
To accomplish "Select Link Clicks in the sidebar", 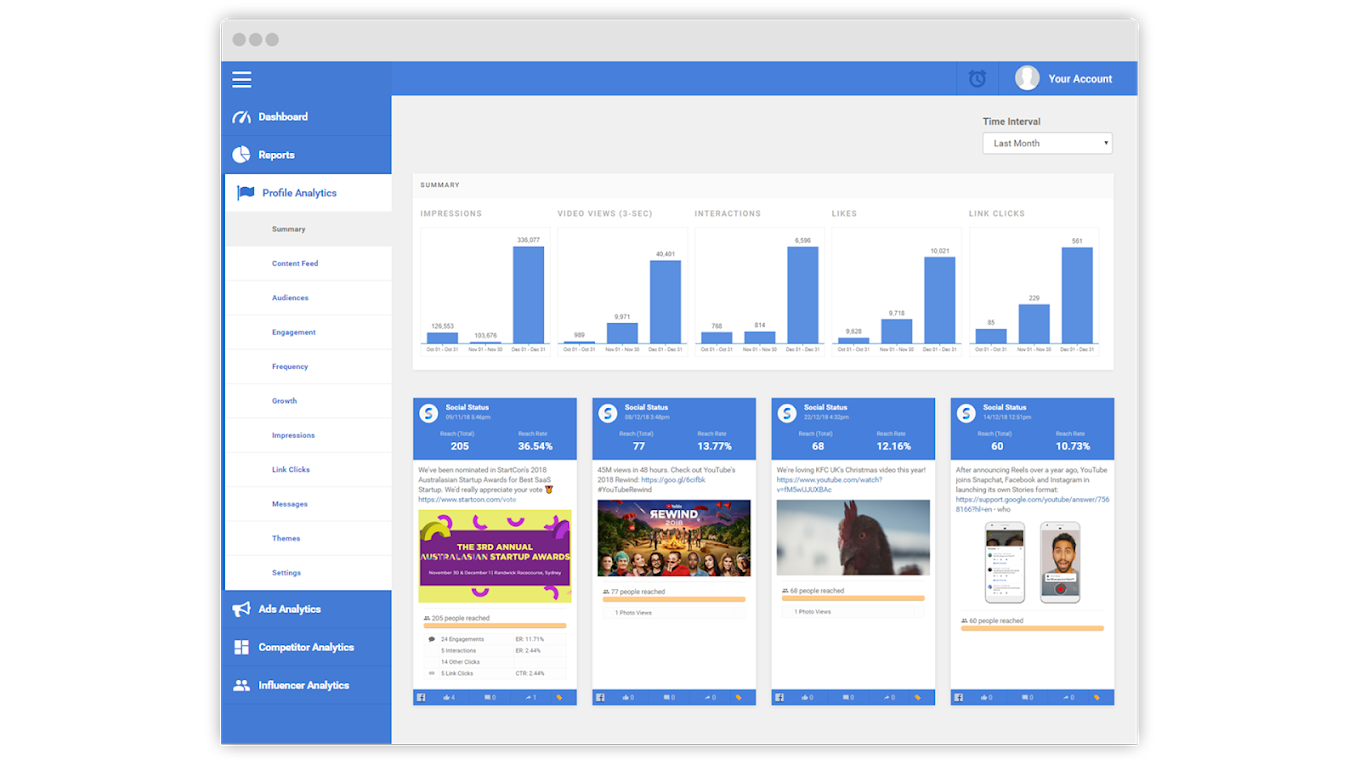I will coord(291,469).
